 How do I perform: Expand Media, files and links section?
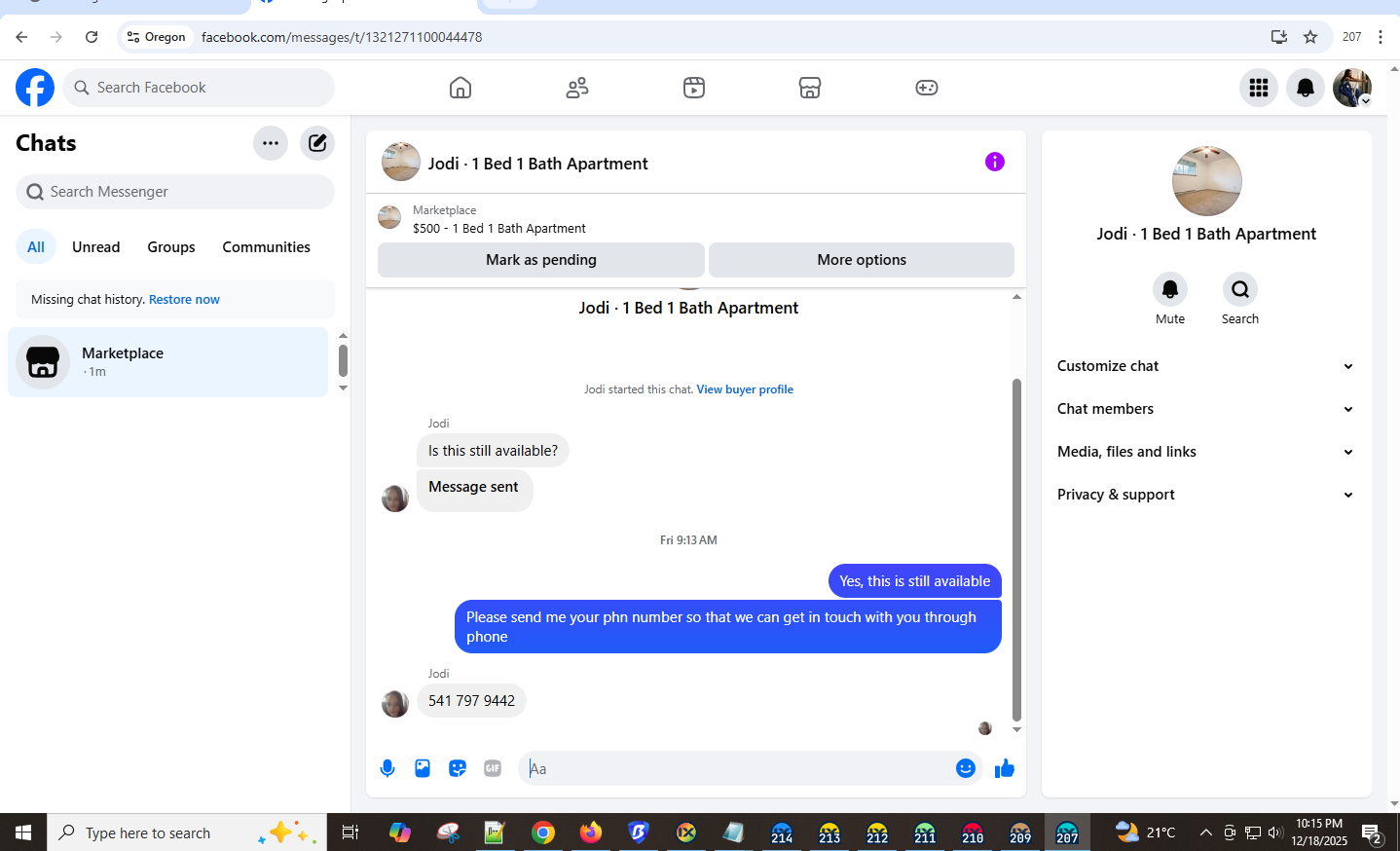(1206, 452)
